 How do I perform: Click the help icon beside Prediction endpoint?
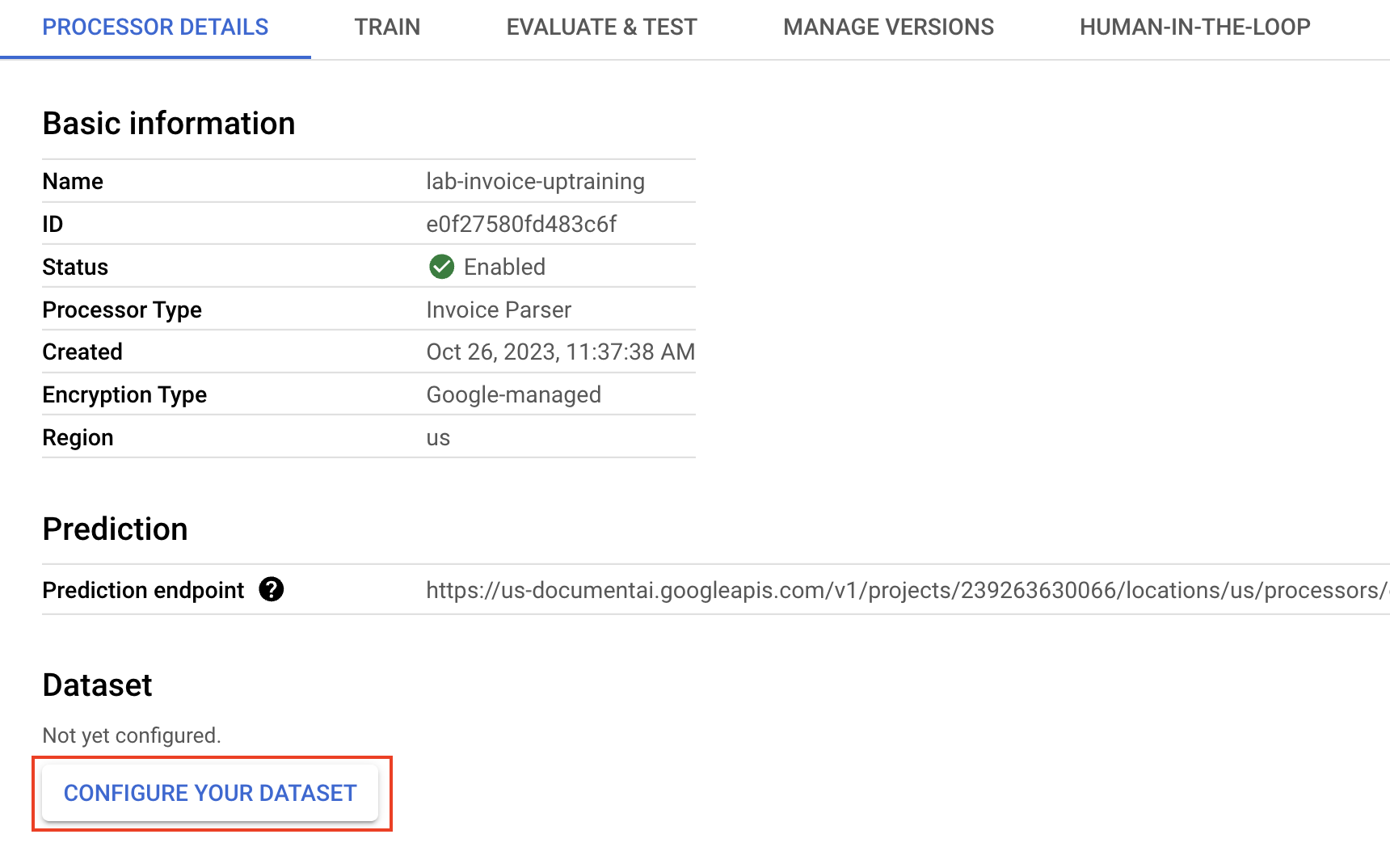(272, 590)
